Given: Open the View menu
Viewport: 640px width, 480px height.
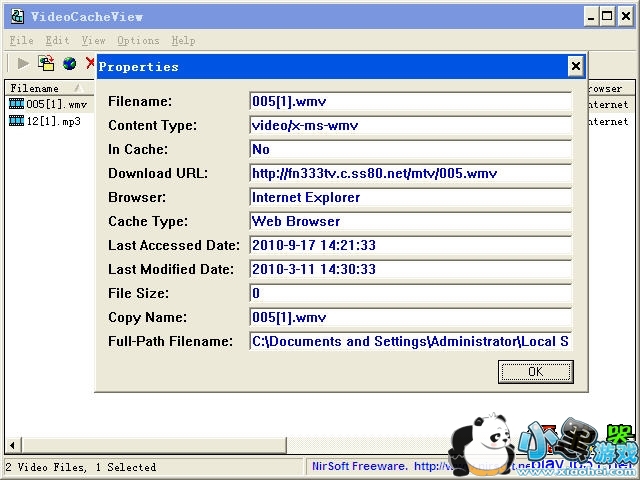Looking at the screenshot, I should tap(93, 40).
